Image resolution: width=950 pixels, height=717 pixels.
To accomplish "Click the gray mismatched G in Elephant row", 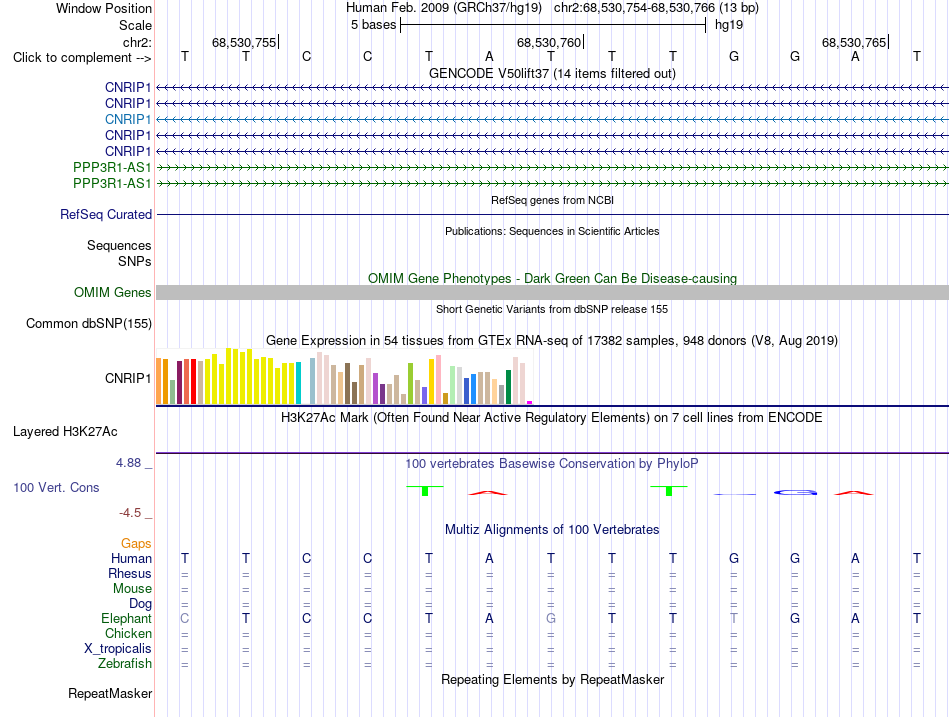I will pyautogui.click(x=551, y=618).
